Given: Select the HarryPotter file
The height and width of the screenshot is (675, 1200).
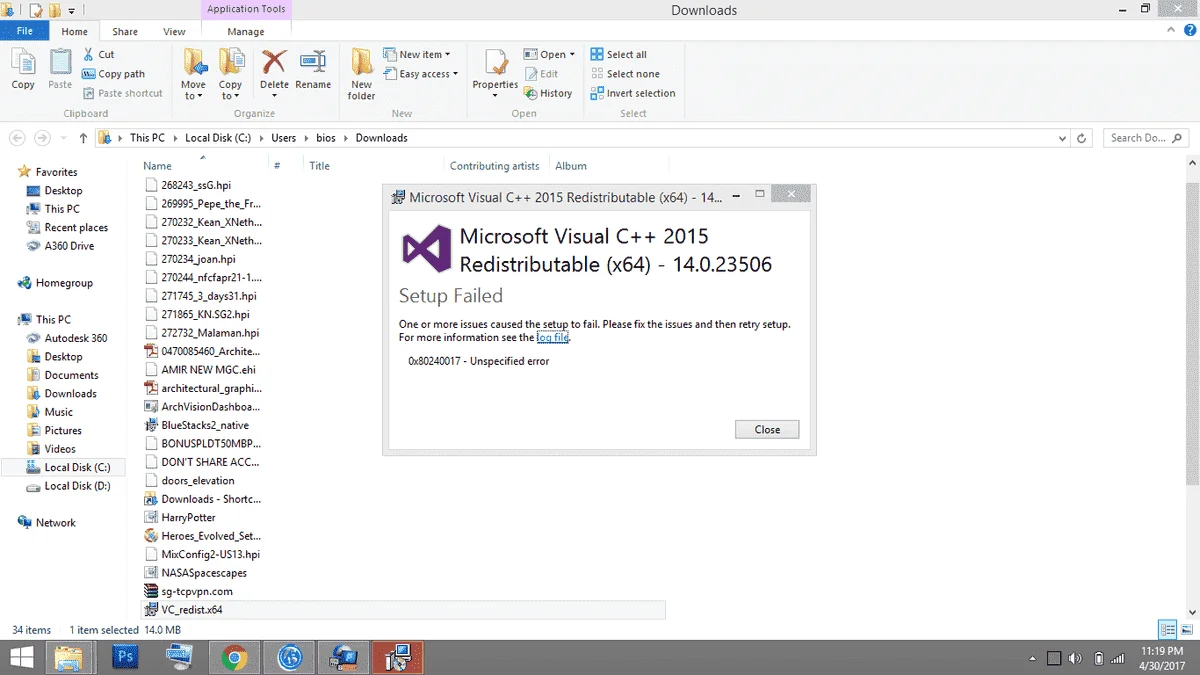Looking at the screenshot, I should pos(188,517).
